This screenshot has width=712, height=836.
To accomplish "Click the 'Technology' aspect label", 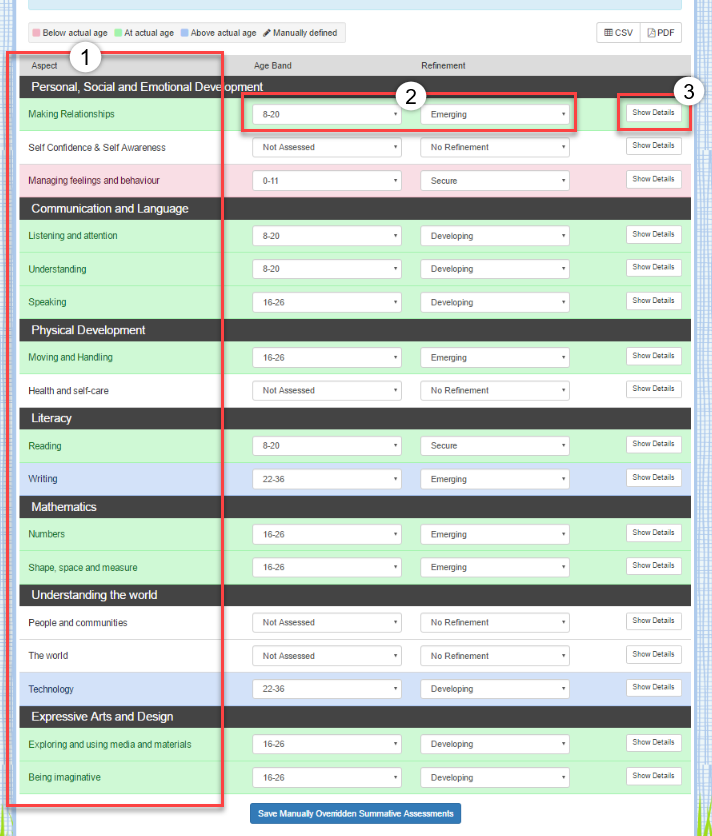I will (x=51, y=689).
